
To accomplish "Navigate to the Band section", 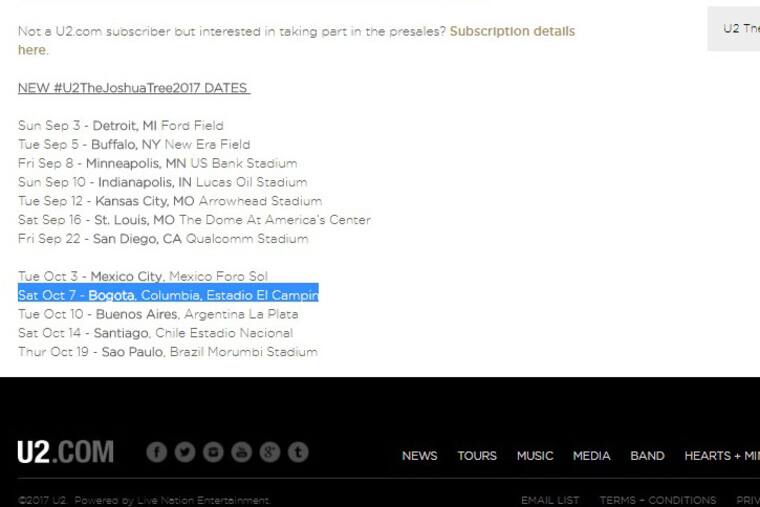I will coord(647,456).
